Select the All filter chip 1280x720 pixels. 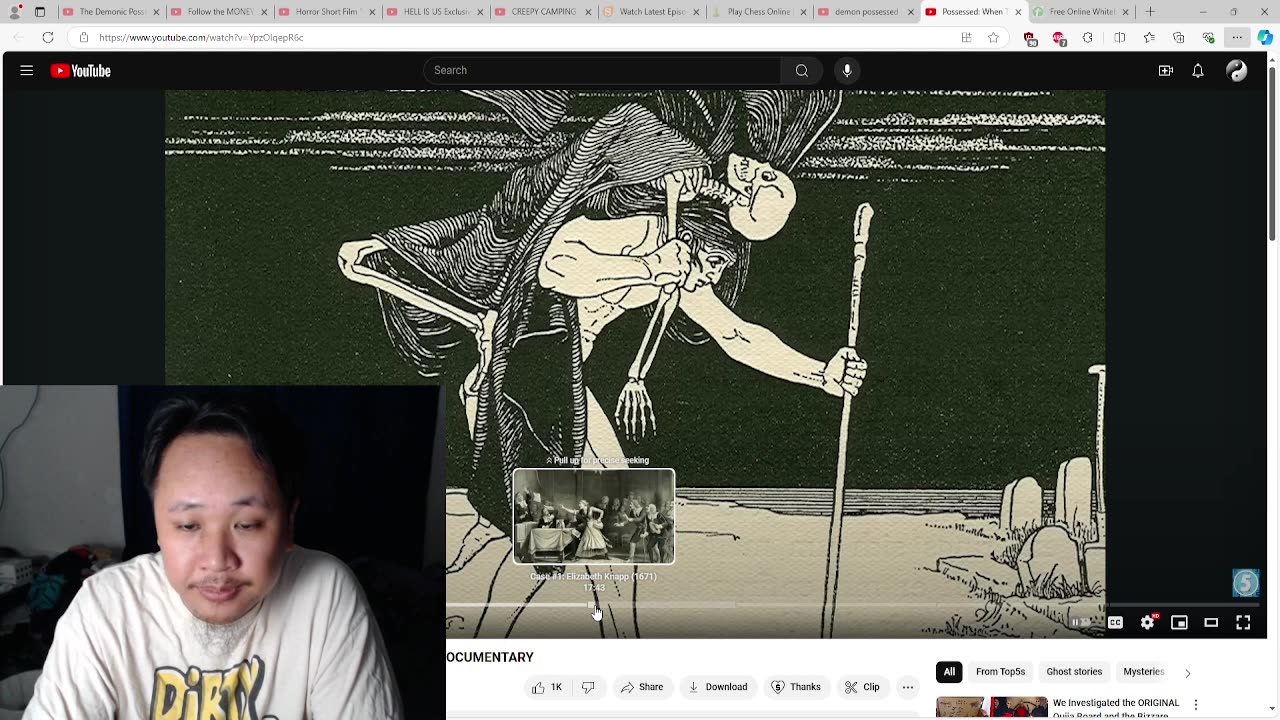point(949,672)
